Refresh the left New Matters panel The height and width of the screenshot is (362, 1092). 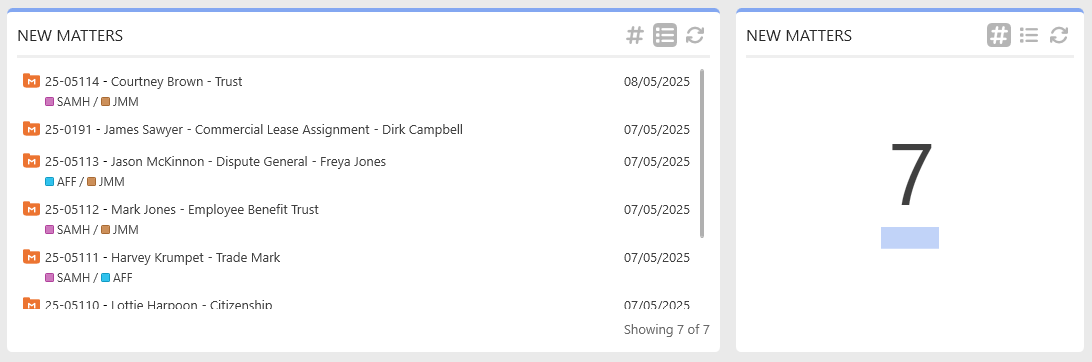coord(695,35)
